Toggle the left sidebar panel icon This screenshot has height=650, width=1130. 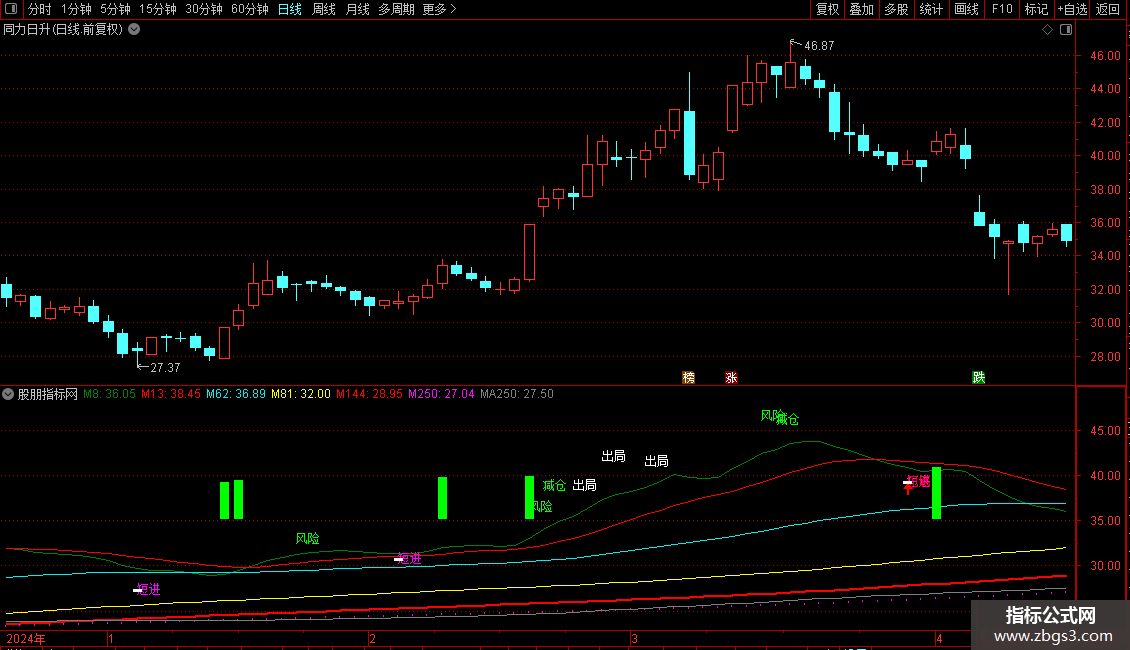(11, 9)
